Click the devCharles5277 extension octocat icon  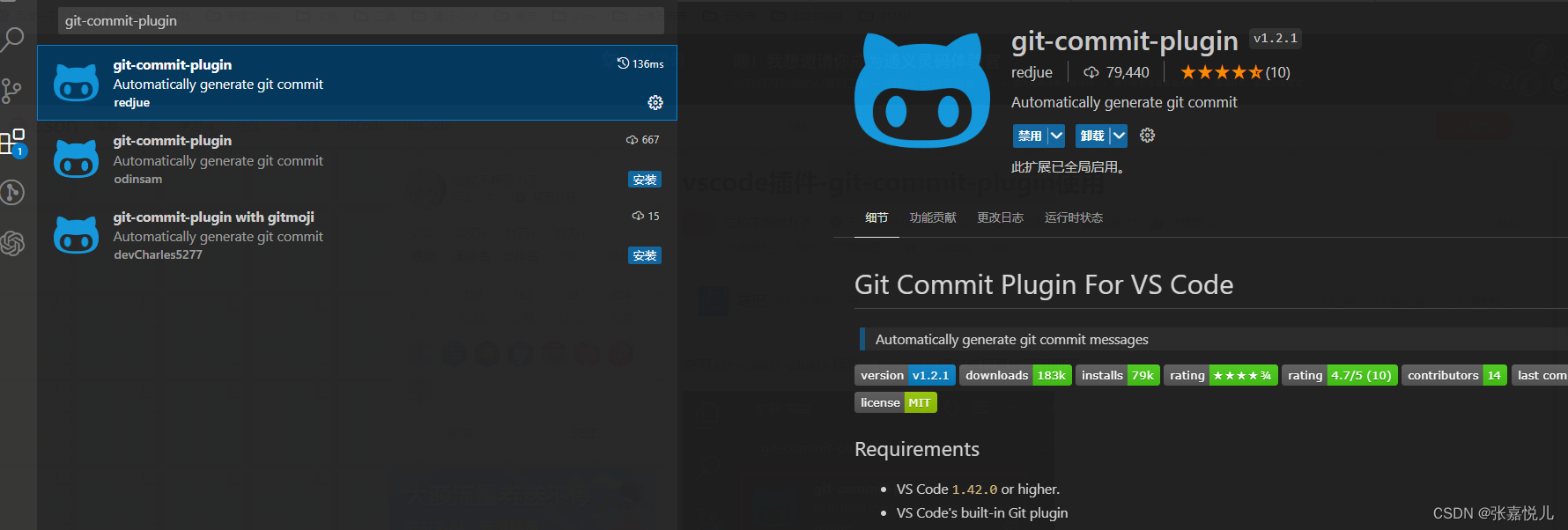pos(76,235)
